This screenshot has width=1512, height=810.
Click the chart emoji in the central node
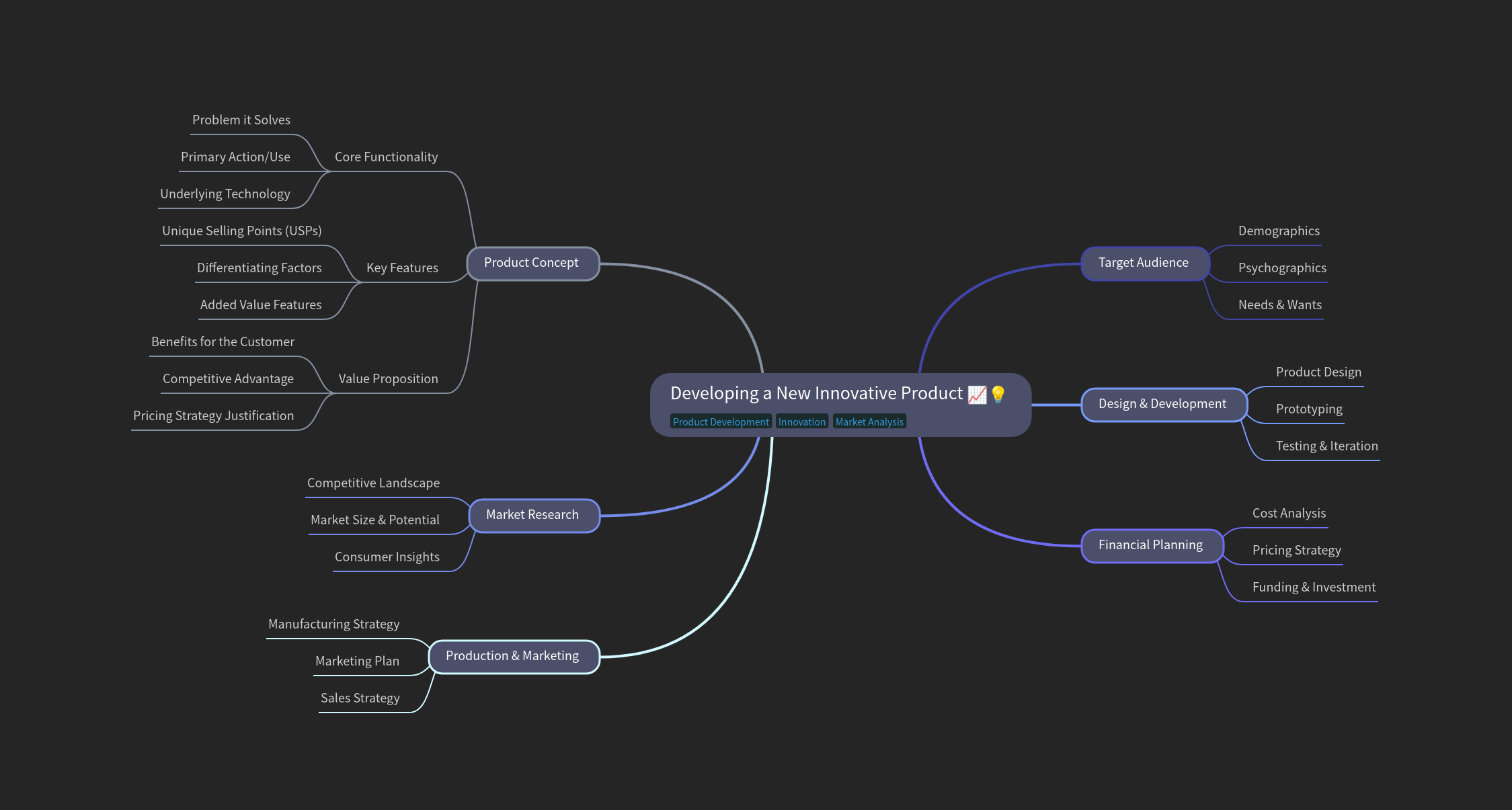pyautogui.click(x=977, y=394)
